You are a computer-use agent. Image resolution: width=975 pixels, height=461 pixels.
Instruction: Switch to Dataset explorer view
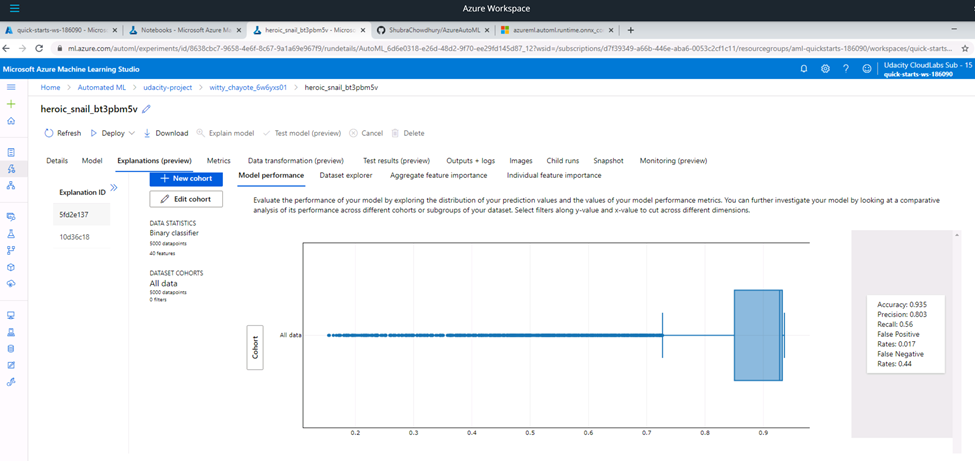[346, 175]
